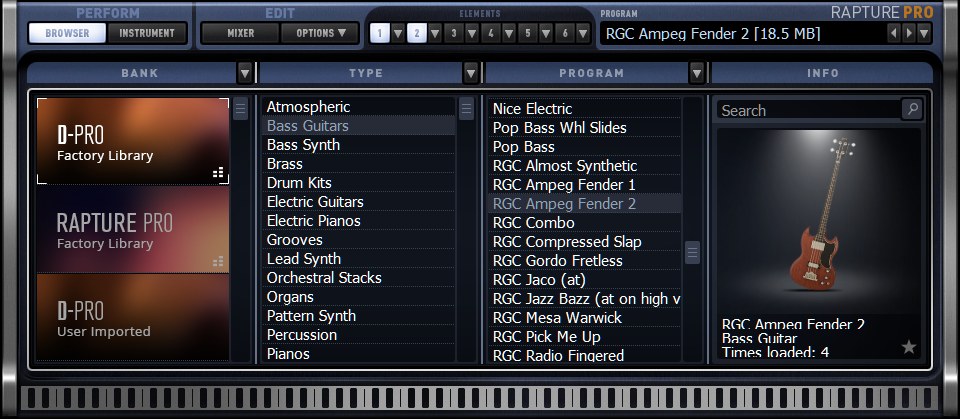This screenshot has width=960, height=419.
Task: Load the Nice Electric program
Action: click(x=585, y=108)
